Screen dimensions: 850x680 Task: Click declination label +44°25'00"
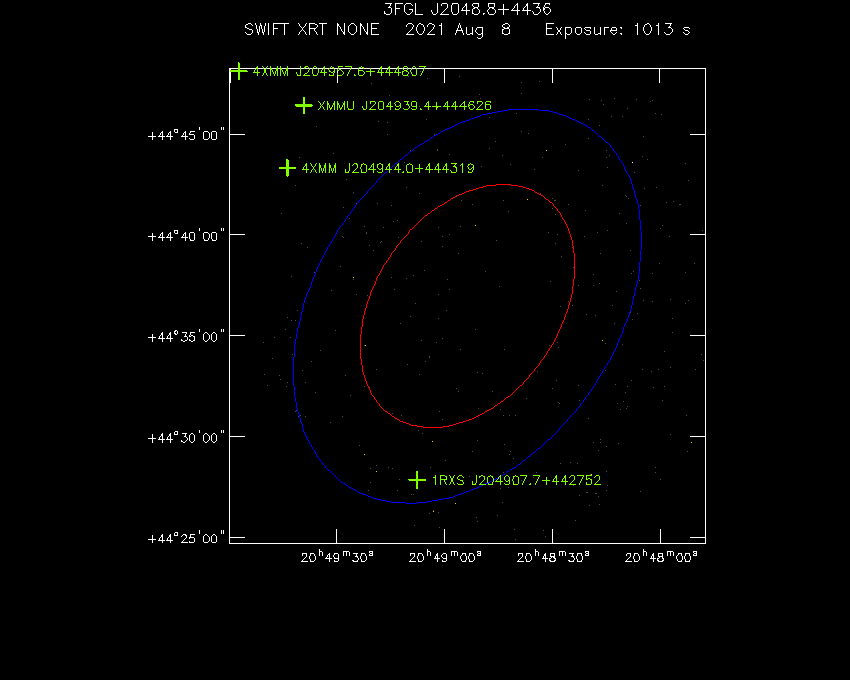(186, 538)
